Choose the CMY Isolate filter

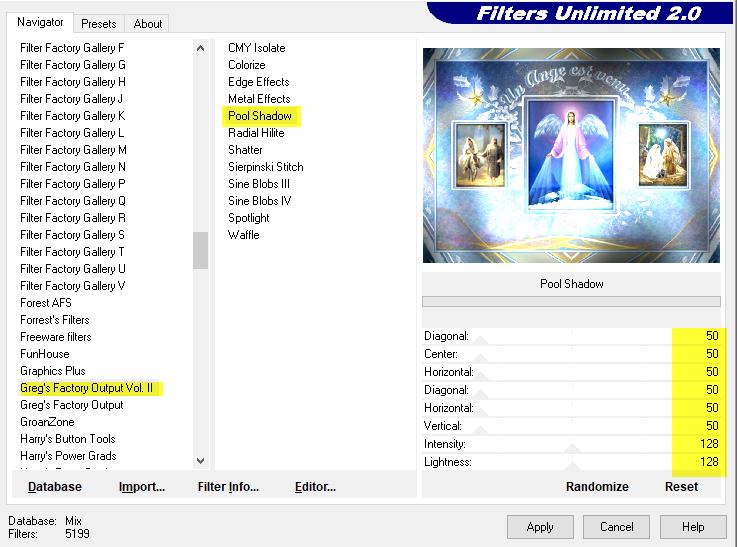point(257,48)
